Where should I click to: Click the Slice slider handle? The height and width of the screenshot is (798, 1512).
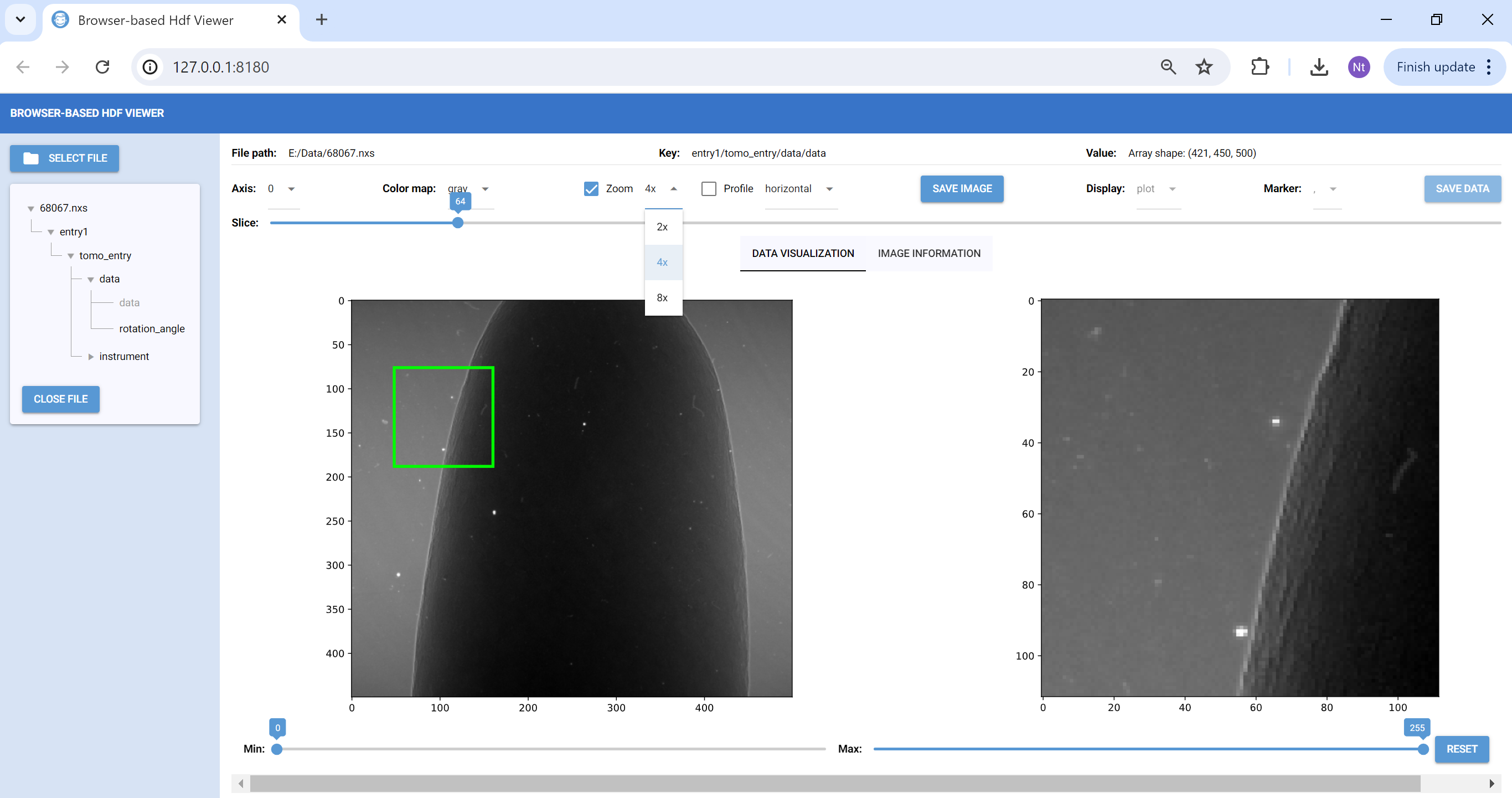click(458, 223)
